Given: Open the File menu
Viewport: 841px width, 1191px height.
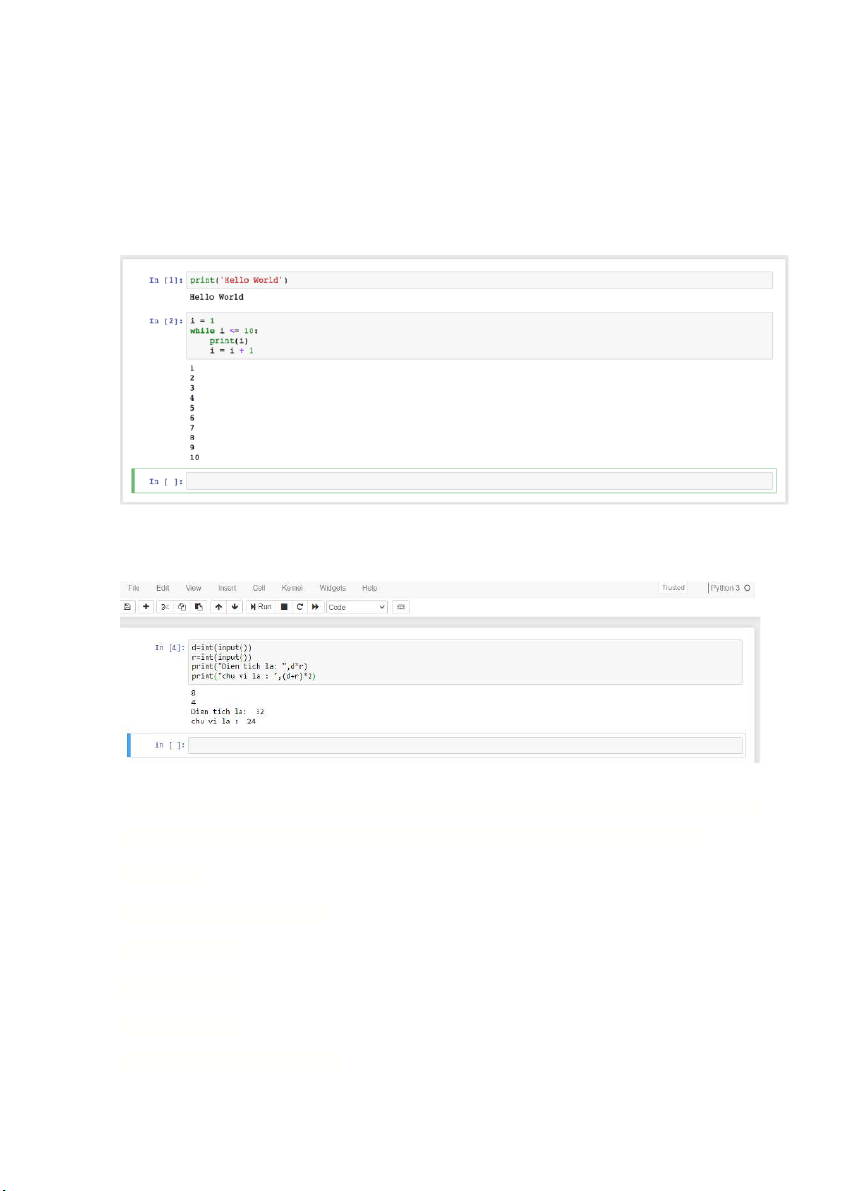Looking at the screenshot, I should [134, 588].
